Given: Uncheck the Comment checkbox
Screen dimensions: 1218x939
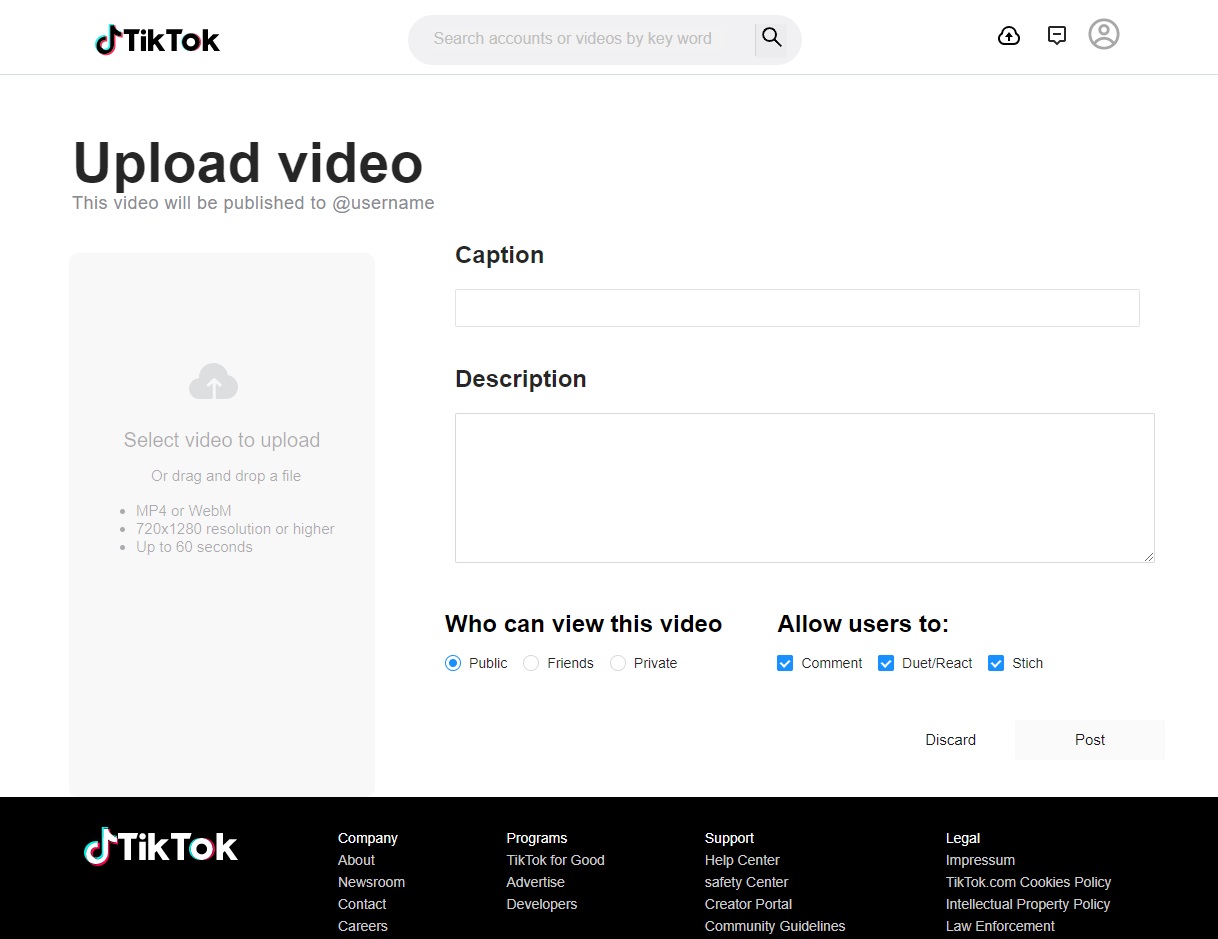Looking at the screenshot, I should [785, 663].
